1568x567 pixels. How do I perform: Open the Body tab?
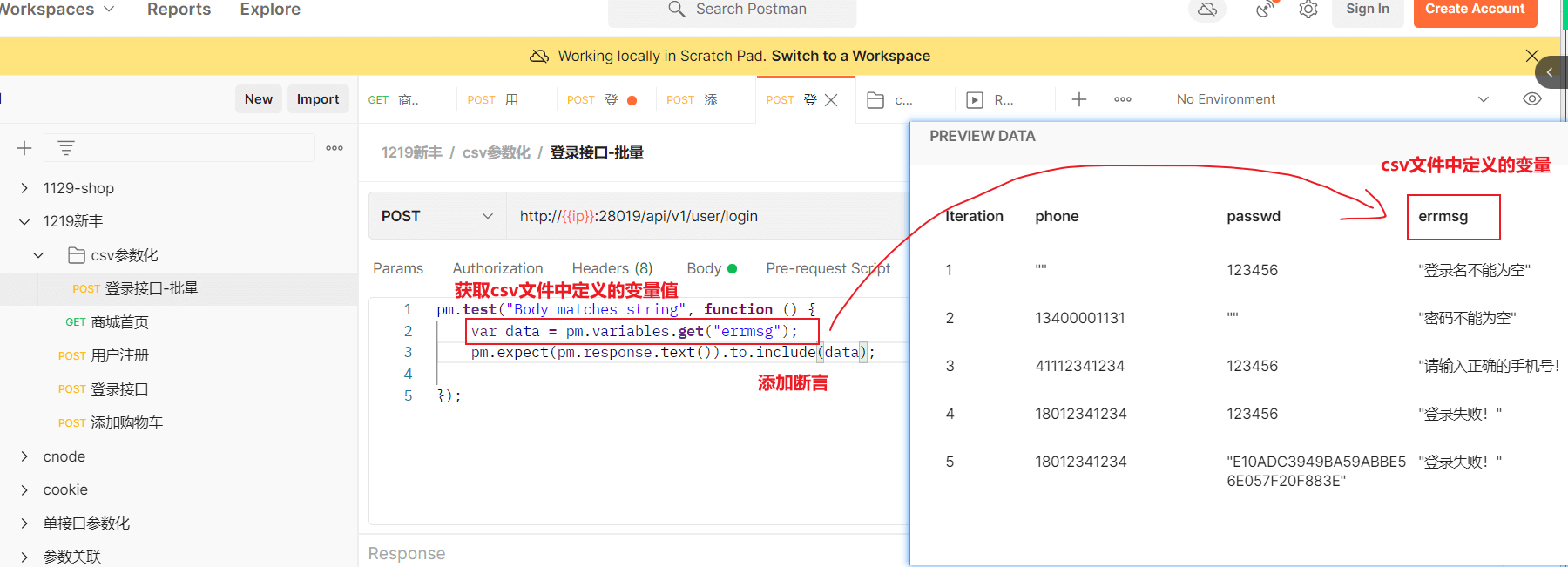pyautogui.click(x=712, y=268)
